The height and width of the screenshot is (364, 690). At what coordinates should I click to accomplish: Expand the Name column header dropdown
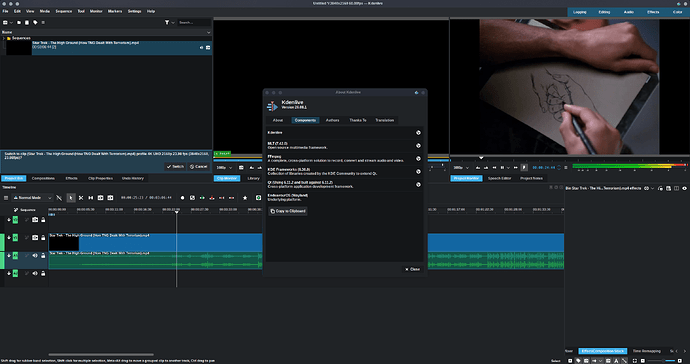[x=208, y=32]
